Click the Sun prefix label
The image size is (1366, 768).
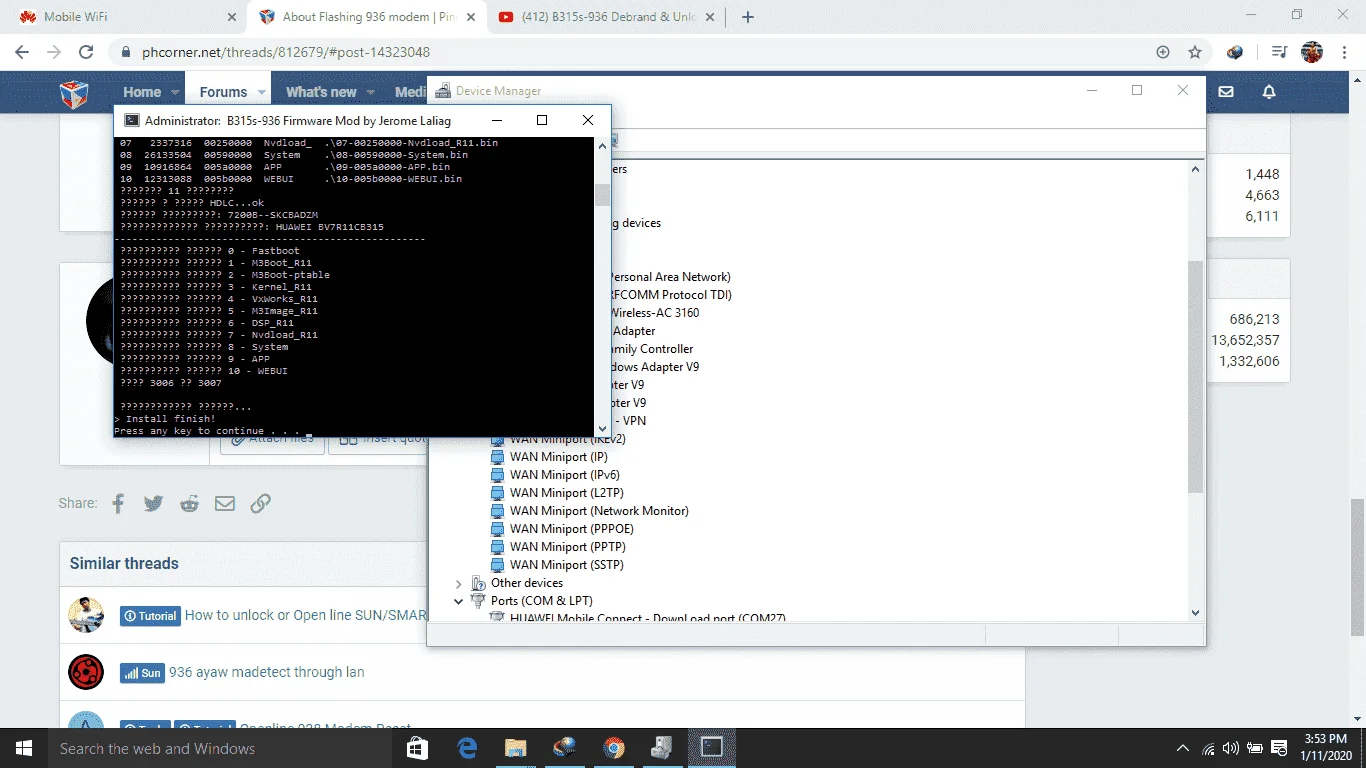(x=142, y=673)
